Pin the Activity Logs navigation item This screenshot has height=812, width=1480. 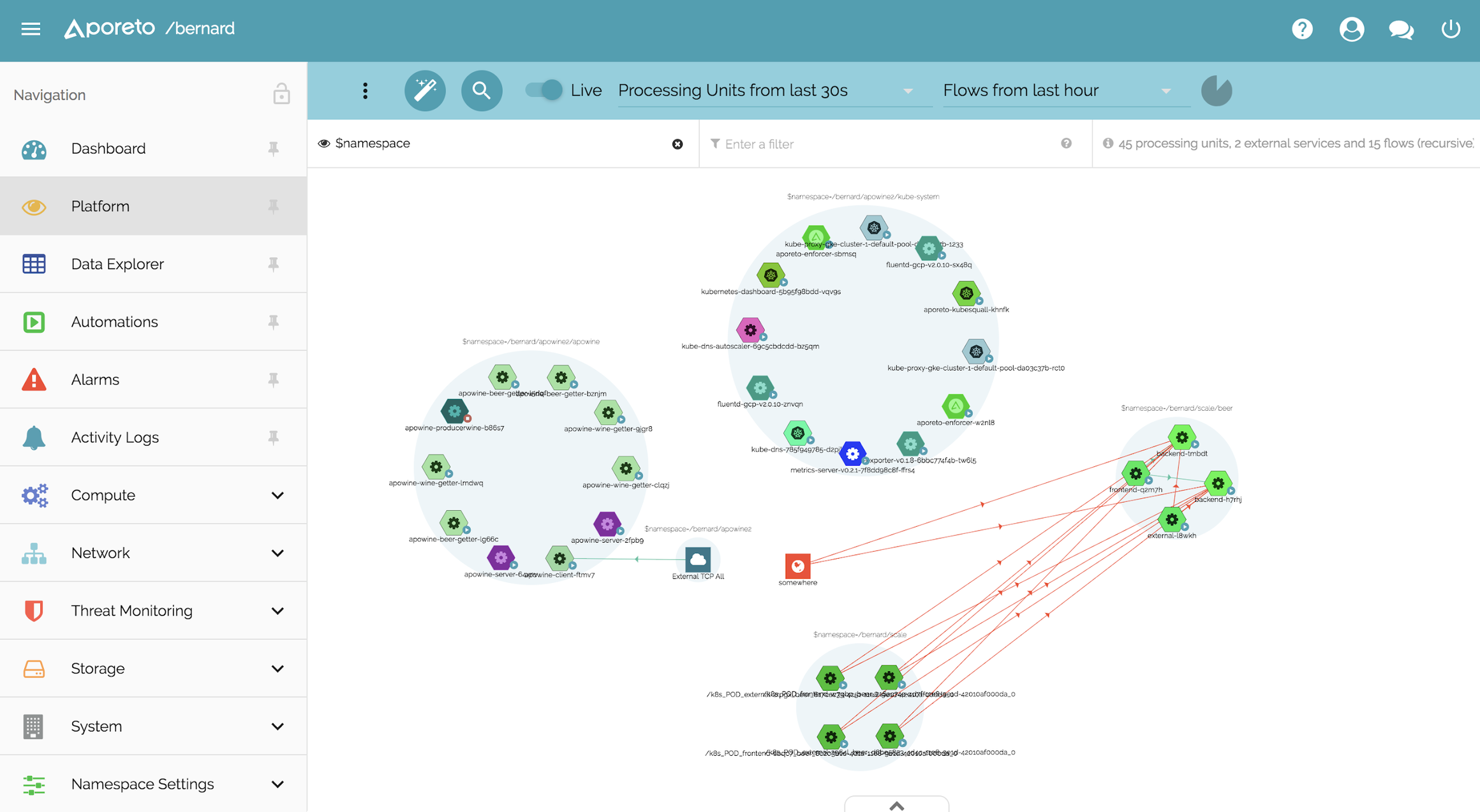pyautogui.click(x=274, y=438)
